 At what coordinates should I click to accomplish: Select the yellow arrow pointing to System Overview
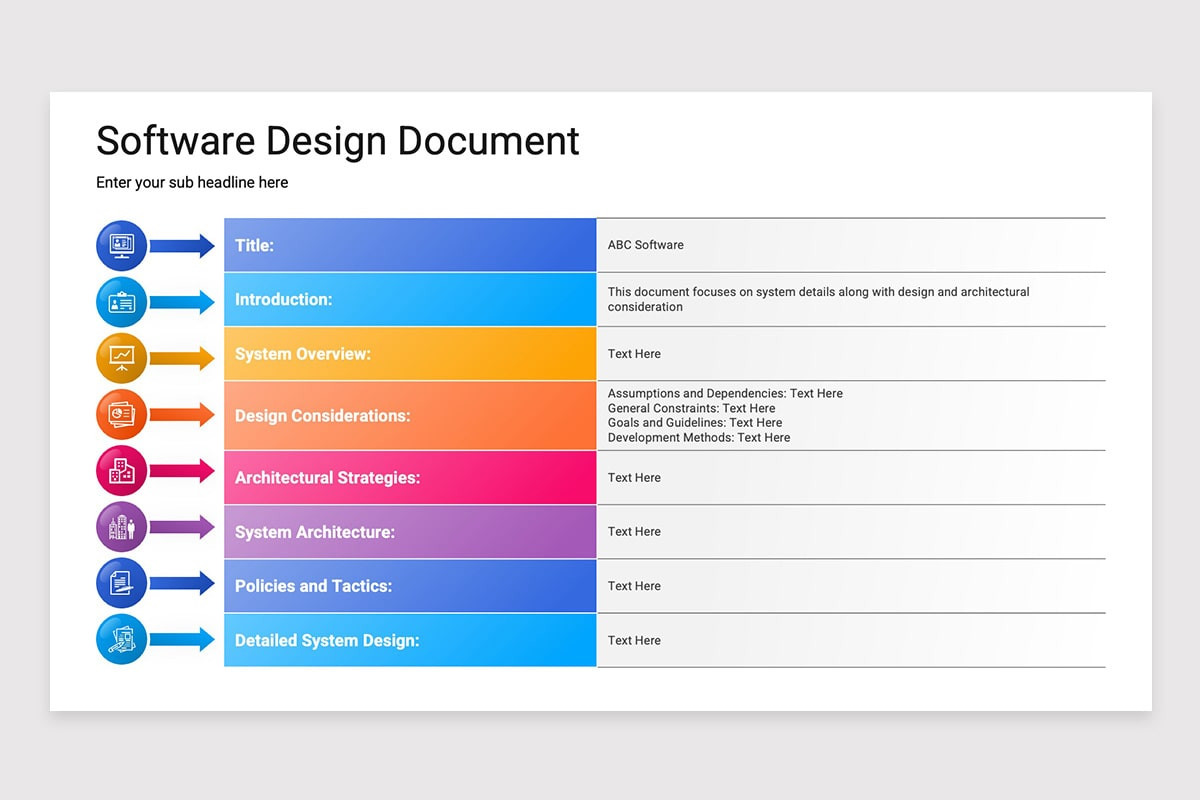[182, 358]
